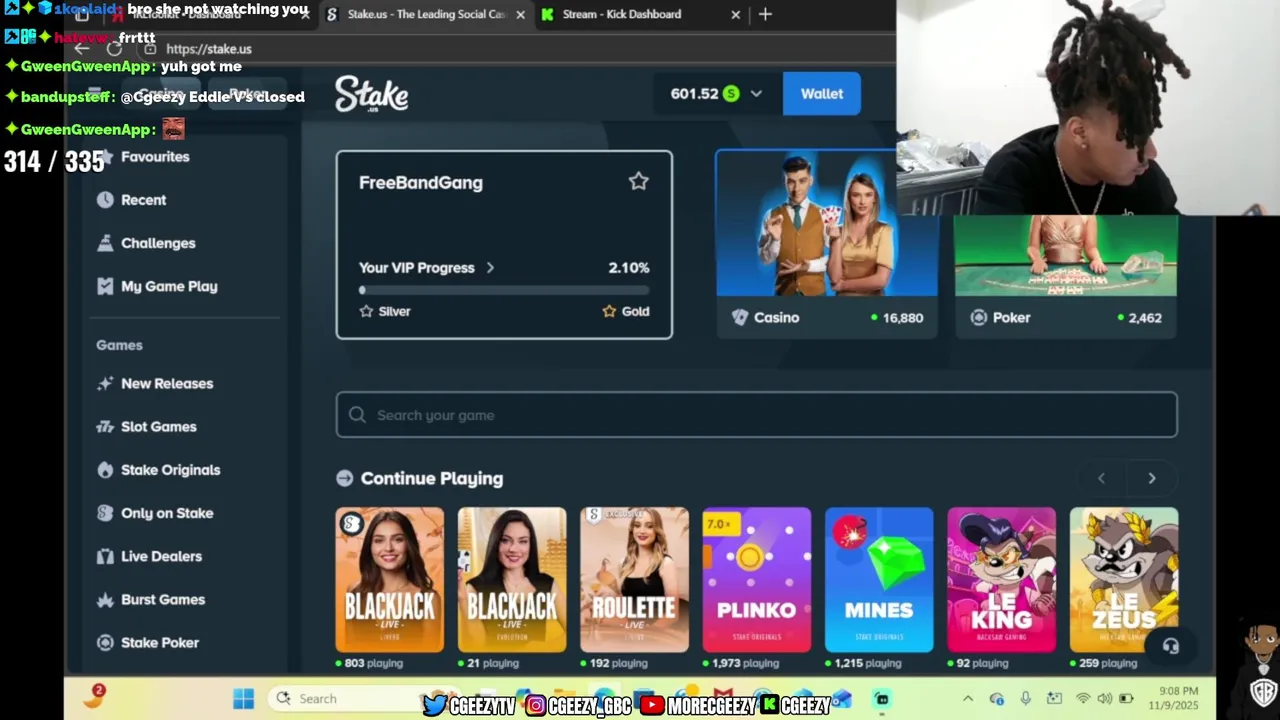Screen dimensions: 1280x720
Task: Click the Challenges icon in the sidebar
Action: tap(105, 243)
